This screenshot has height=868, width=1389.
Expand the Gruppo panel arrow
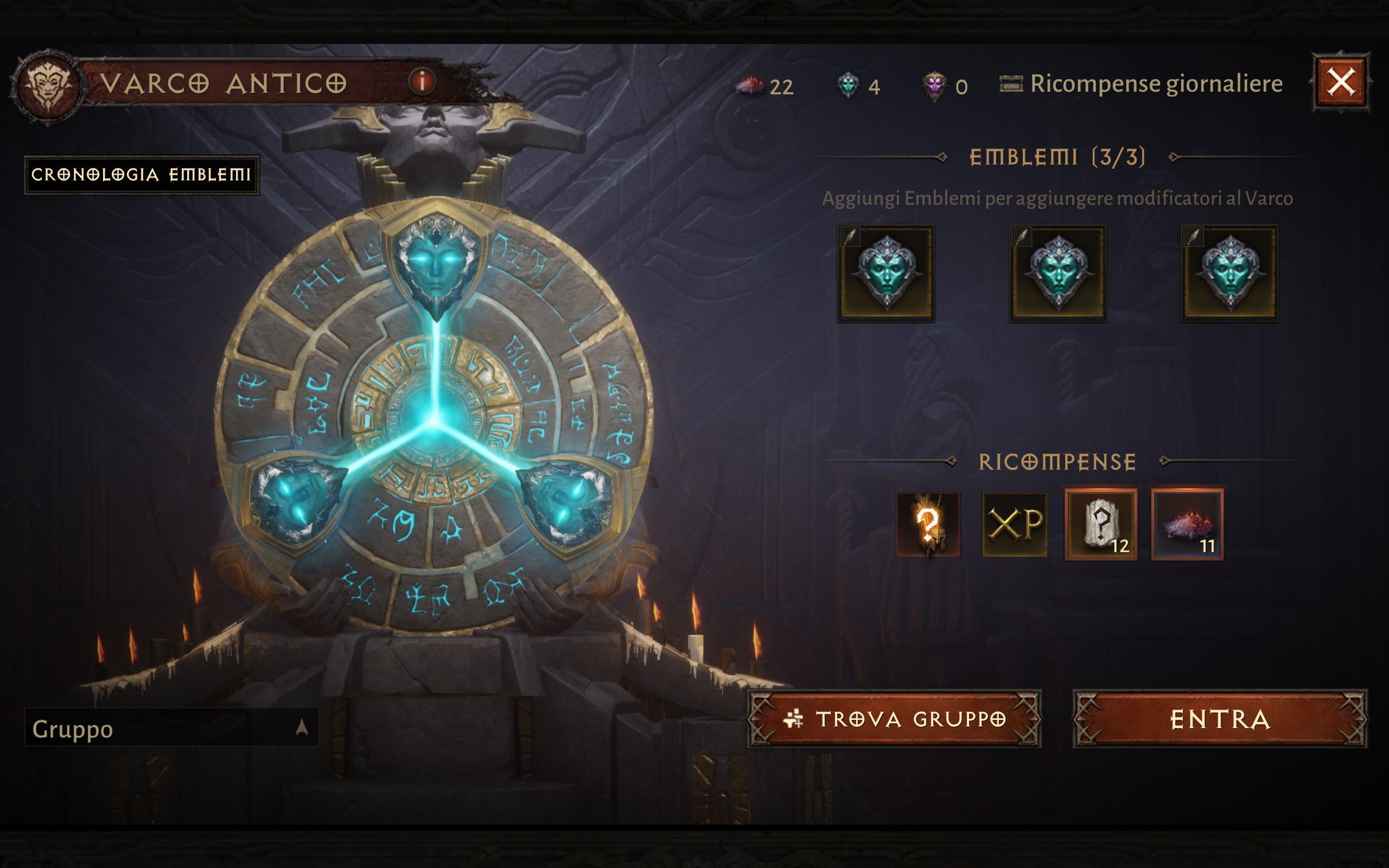[x=302, y=728]
